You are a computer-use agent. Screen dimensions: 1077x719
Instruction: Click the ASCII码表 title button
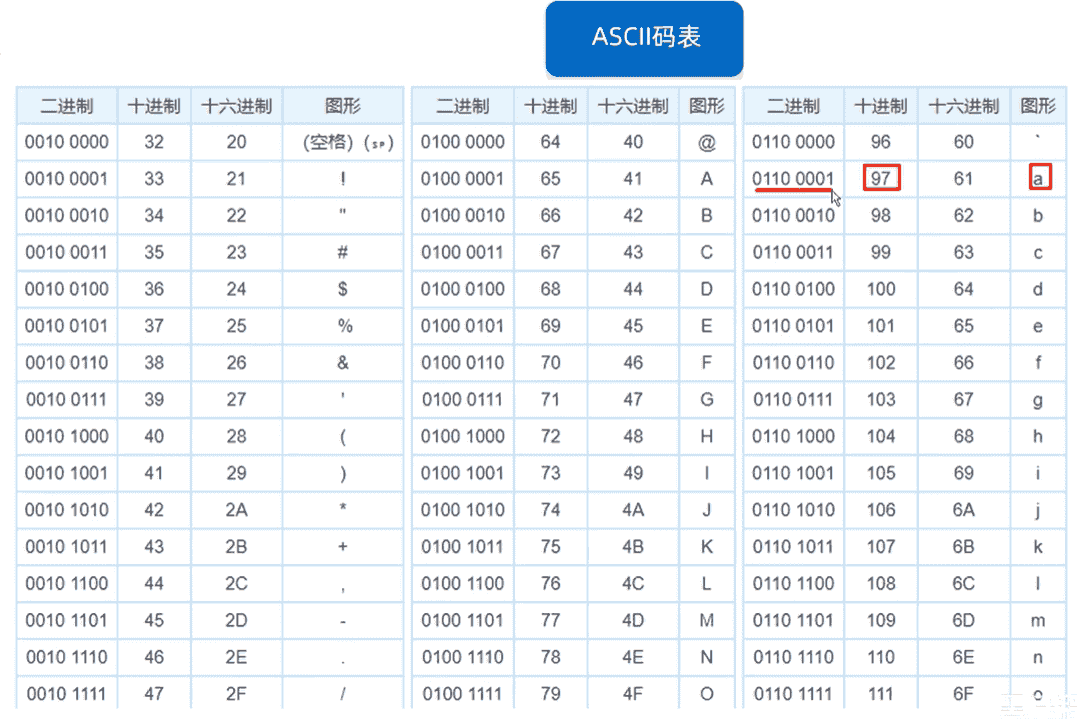(x=645, y=38)
